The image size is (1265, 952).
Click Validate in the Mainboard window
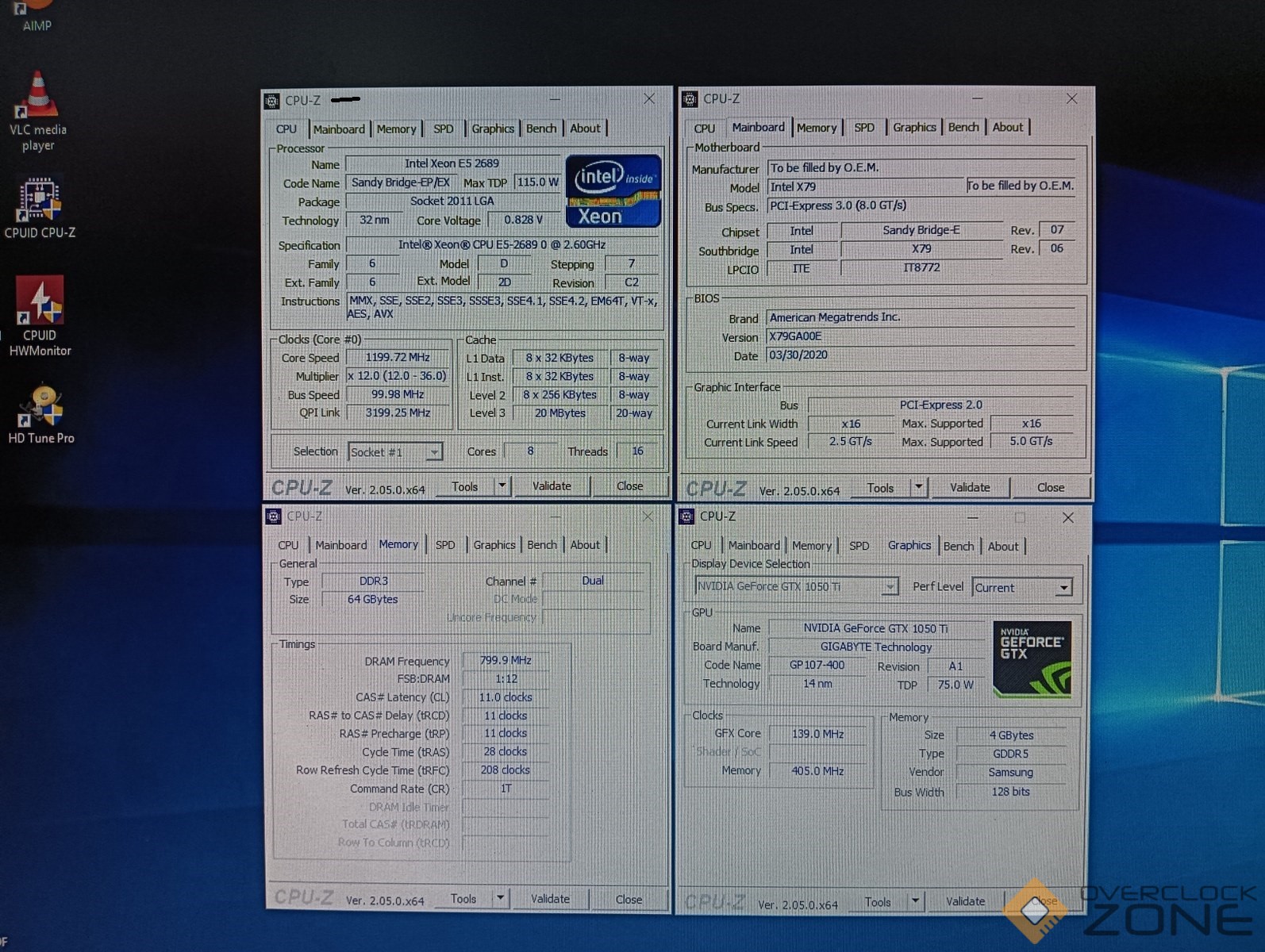970,488
